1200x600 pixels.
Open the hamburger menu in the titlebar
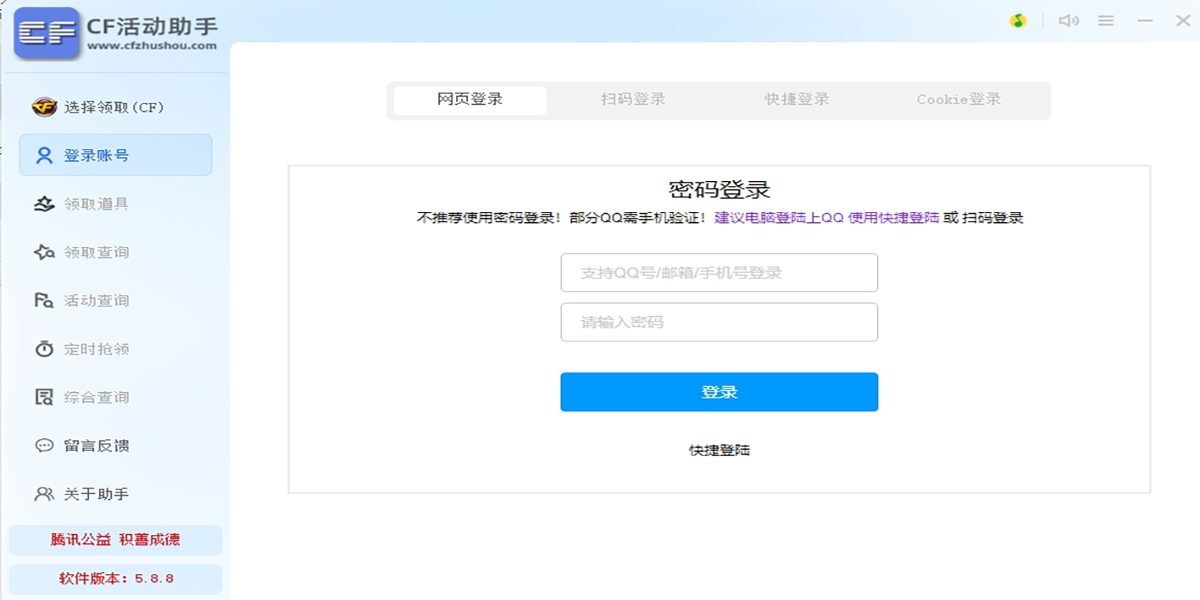1106,19
